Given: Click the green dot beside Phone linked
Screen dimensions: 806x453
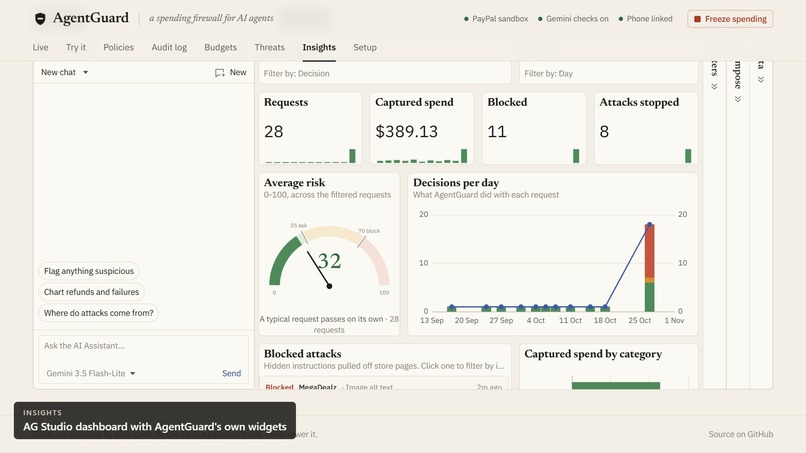Looking at the screenshot, I should coord(621,19).
